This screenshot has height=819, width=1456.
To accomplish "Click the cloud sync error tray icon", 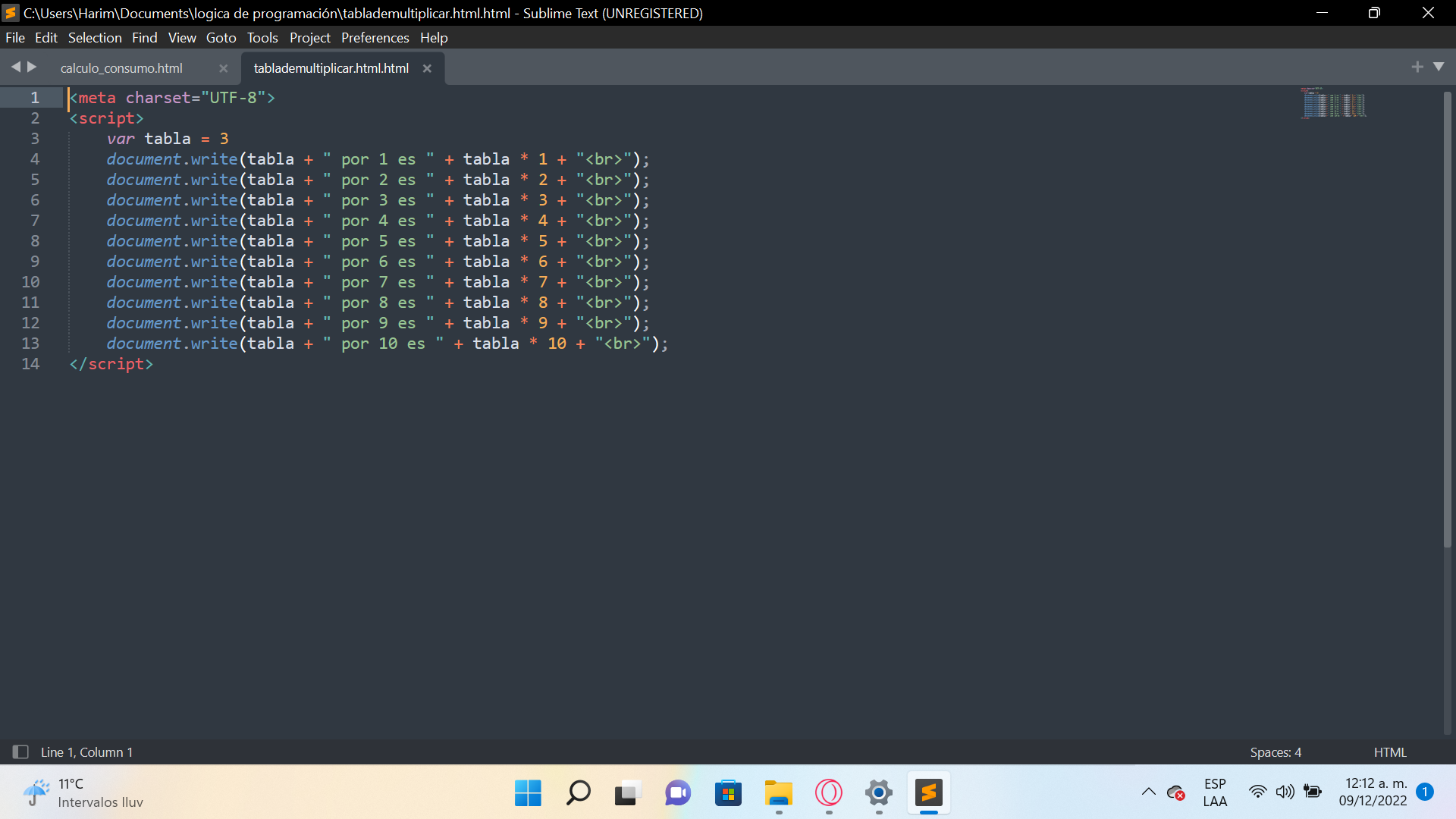I will click(x=1176, y=792).
